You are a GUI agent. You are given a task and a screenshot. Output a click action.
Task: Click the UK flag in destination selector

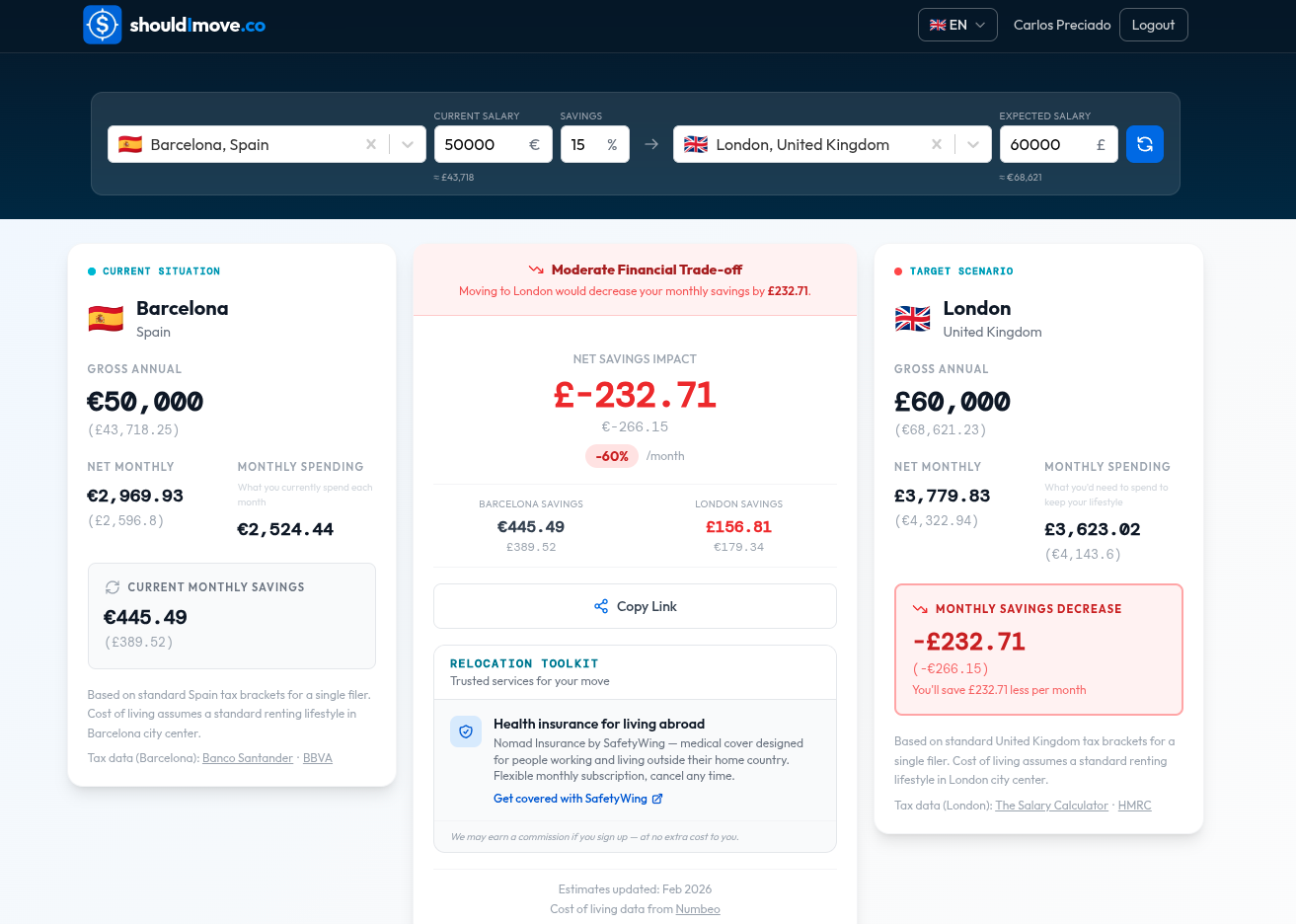coord(696,144)
